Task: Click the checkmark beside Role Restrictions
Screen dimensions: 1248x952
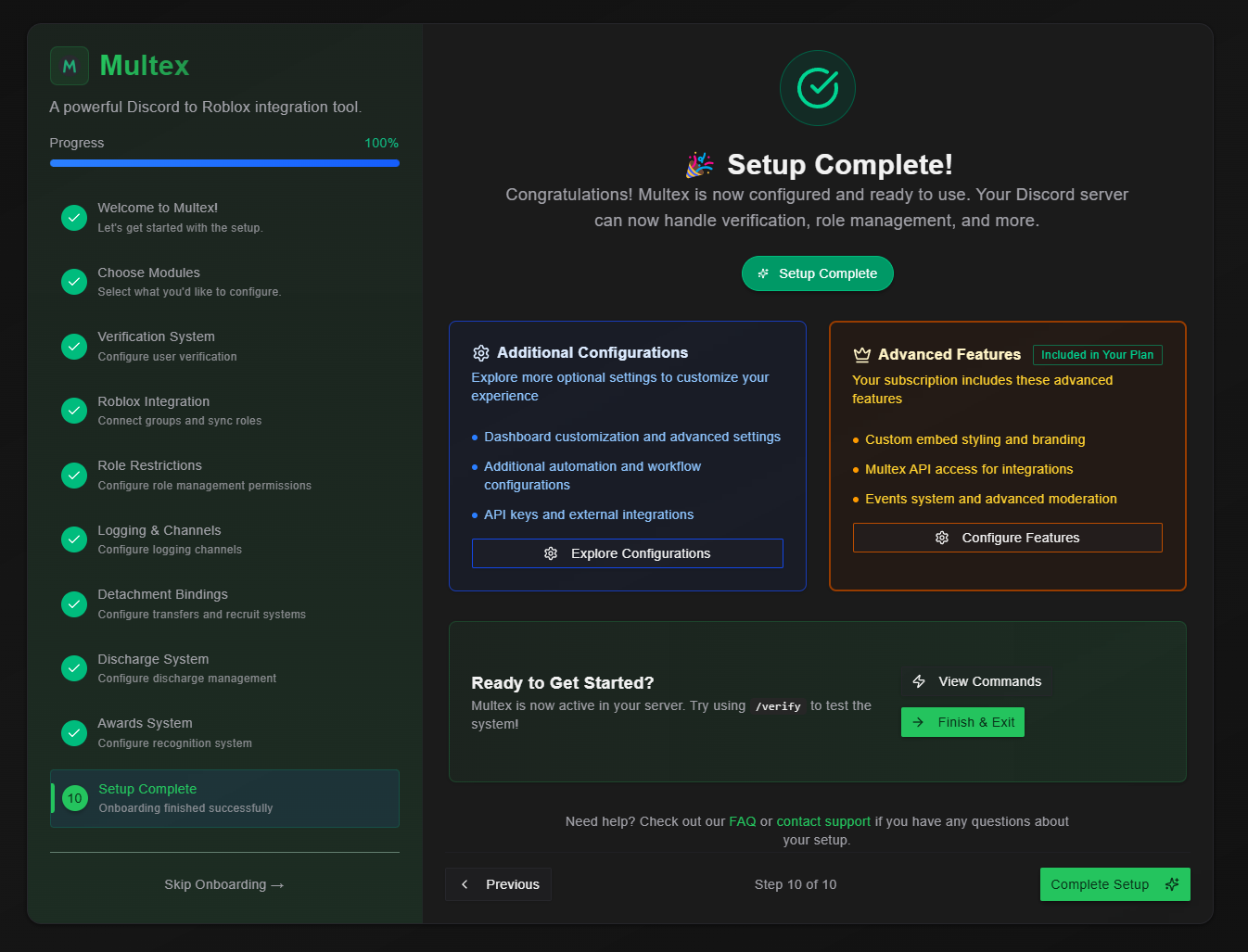Action: [x=74, y=475]
